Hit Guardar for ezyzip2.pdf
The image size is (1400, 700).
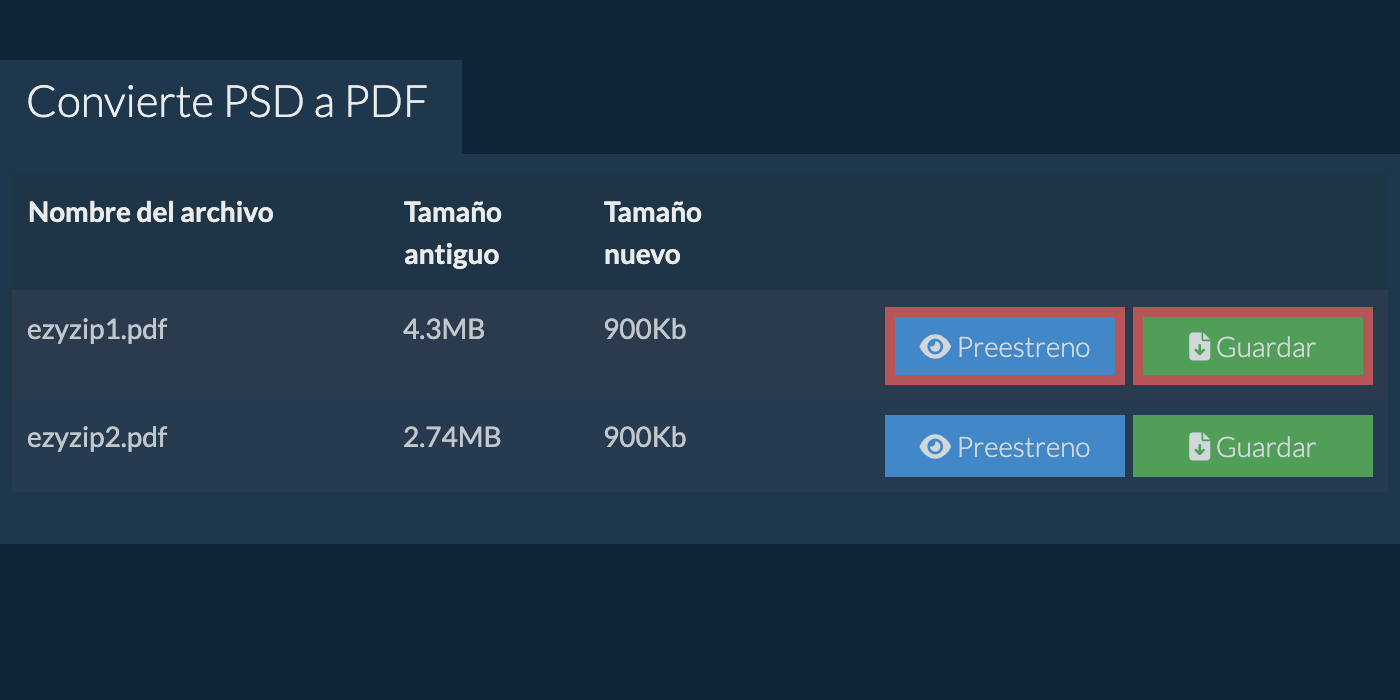[1253, 447]
